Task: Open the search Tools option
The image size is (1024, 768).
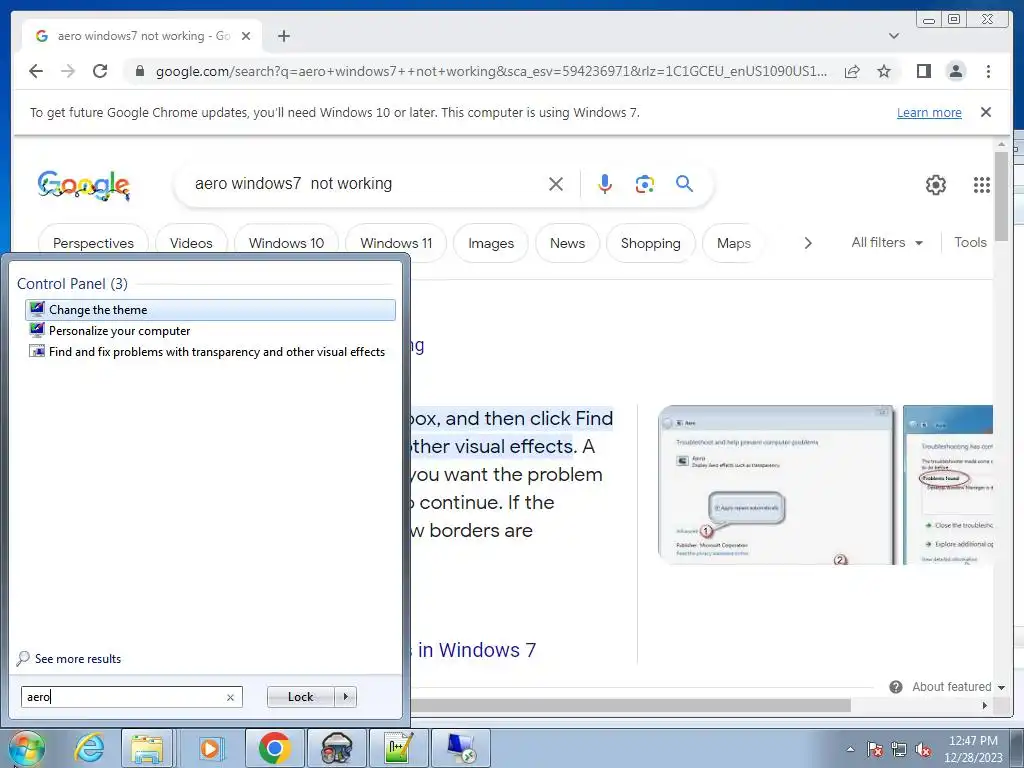Action: click(970, 242)
